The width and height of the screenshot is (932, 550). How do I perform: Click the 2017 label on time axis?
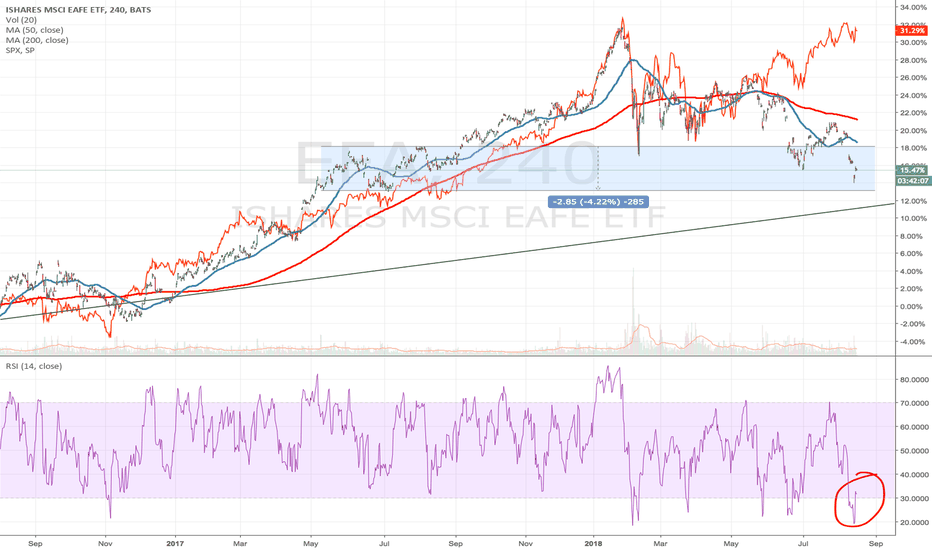pyautogui.click(x=175, y=543)
